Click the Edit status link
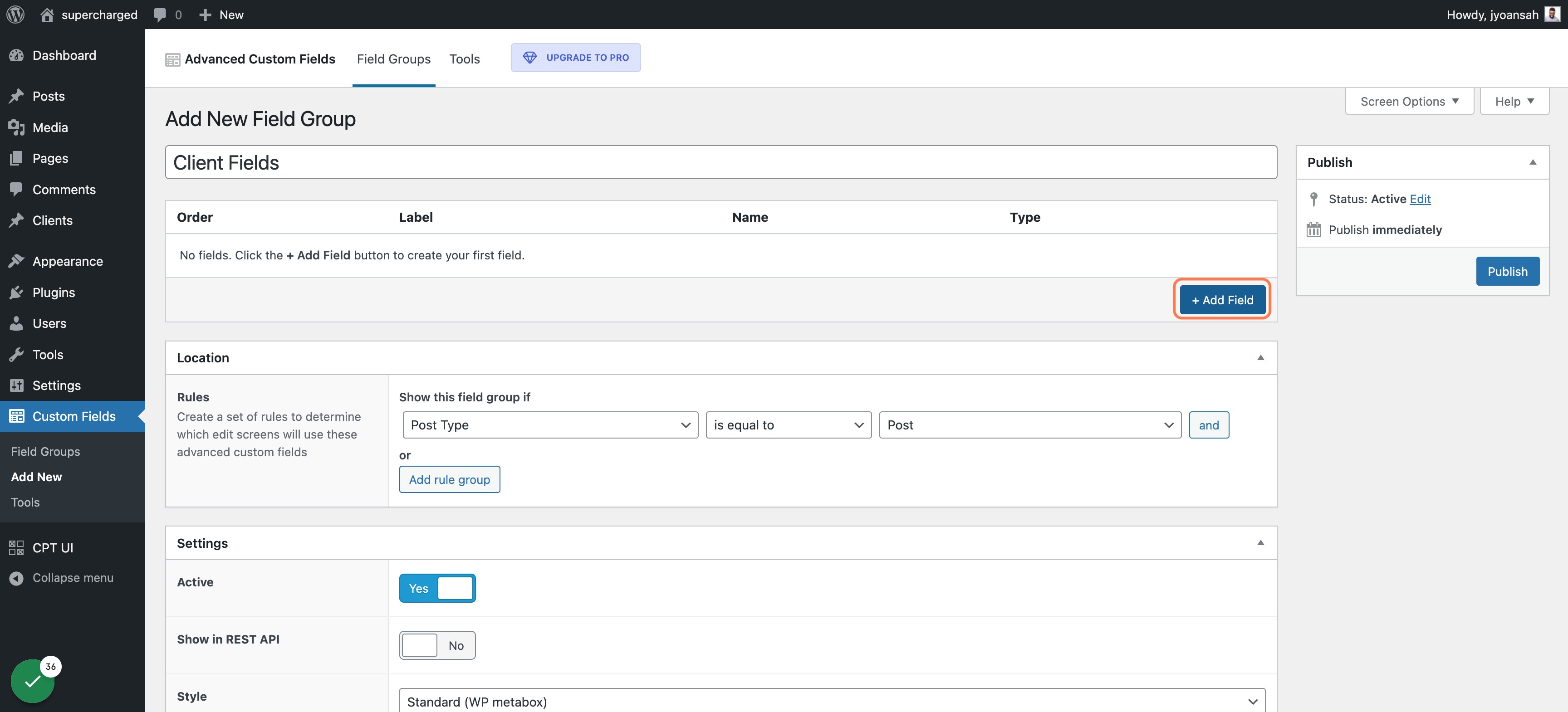 [x=1420, y=199]
